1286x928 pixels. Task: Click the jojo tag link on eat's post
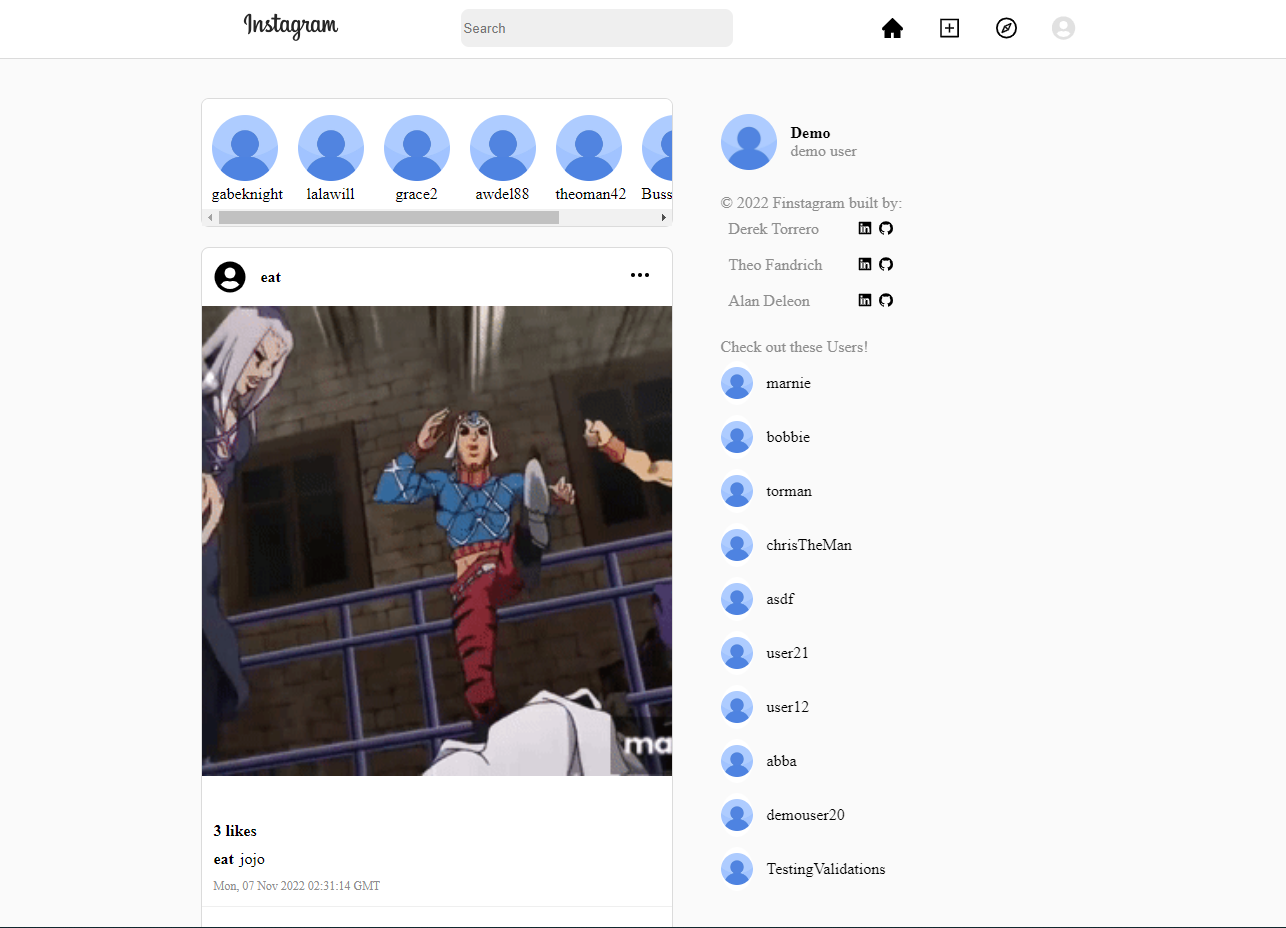tap(252, 859)
